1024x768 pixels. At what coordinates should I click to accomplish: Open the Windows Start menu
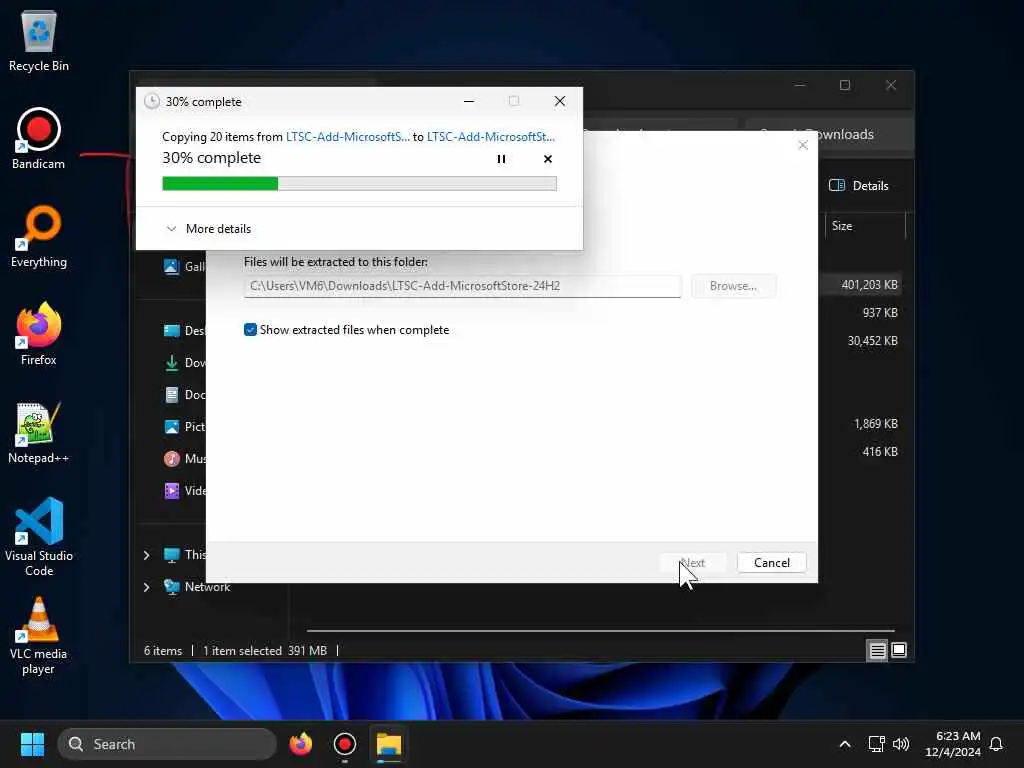32,744
